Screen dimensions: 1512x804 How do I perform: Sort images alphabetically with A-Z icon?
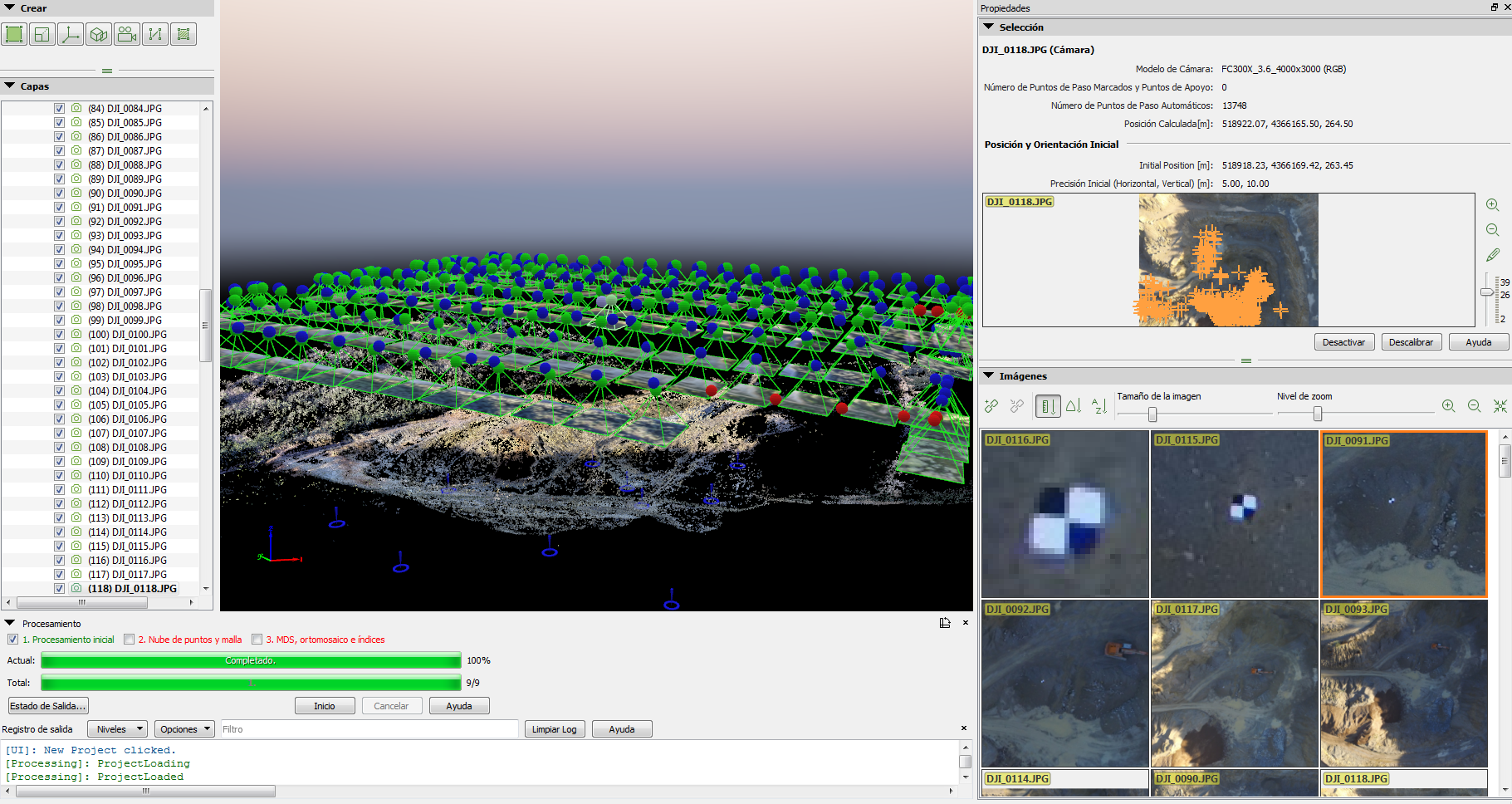(x=1099, y=406)
